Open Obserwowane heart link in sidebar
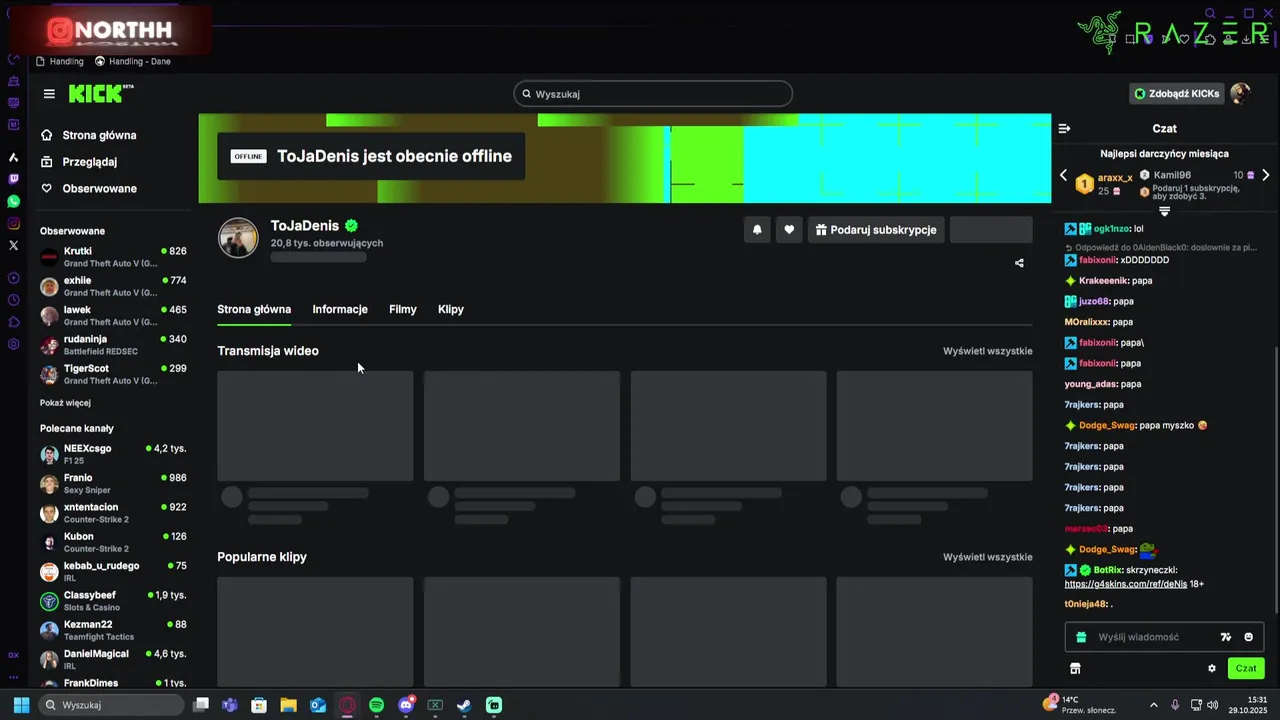 click(x=89, y=189)
